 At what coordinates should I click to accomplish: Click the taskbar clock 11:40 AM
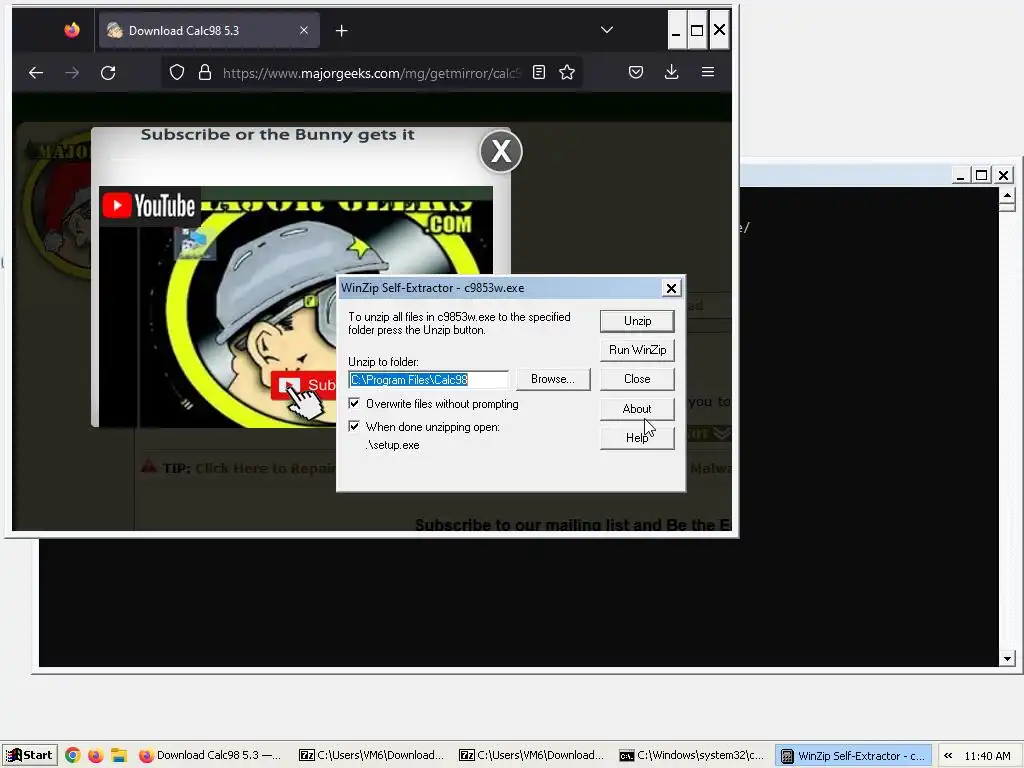coord(987,756)
